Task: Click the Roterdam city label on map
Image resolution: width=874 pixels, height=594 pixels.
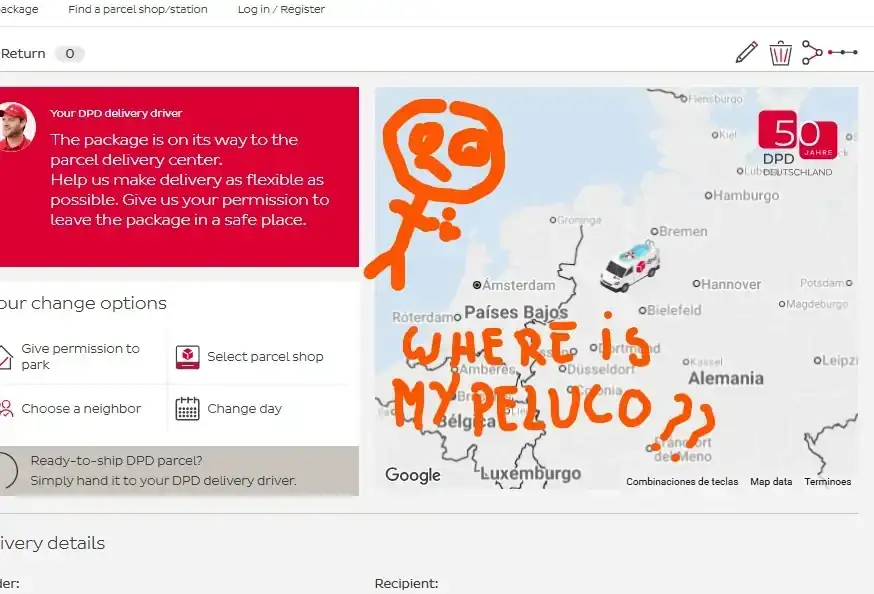Action: (x=423, y=317)
